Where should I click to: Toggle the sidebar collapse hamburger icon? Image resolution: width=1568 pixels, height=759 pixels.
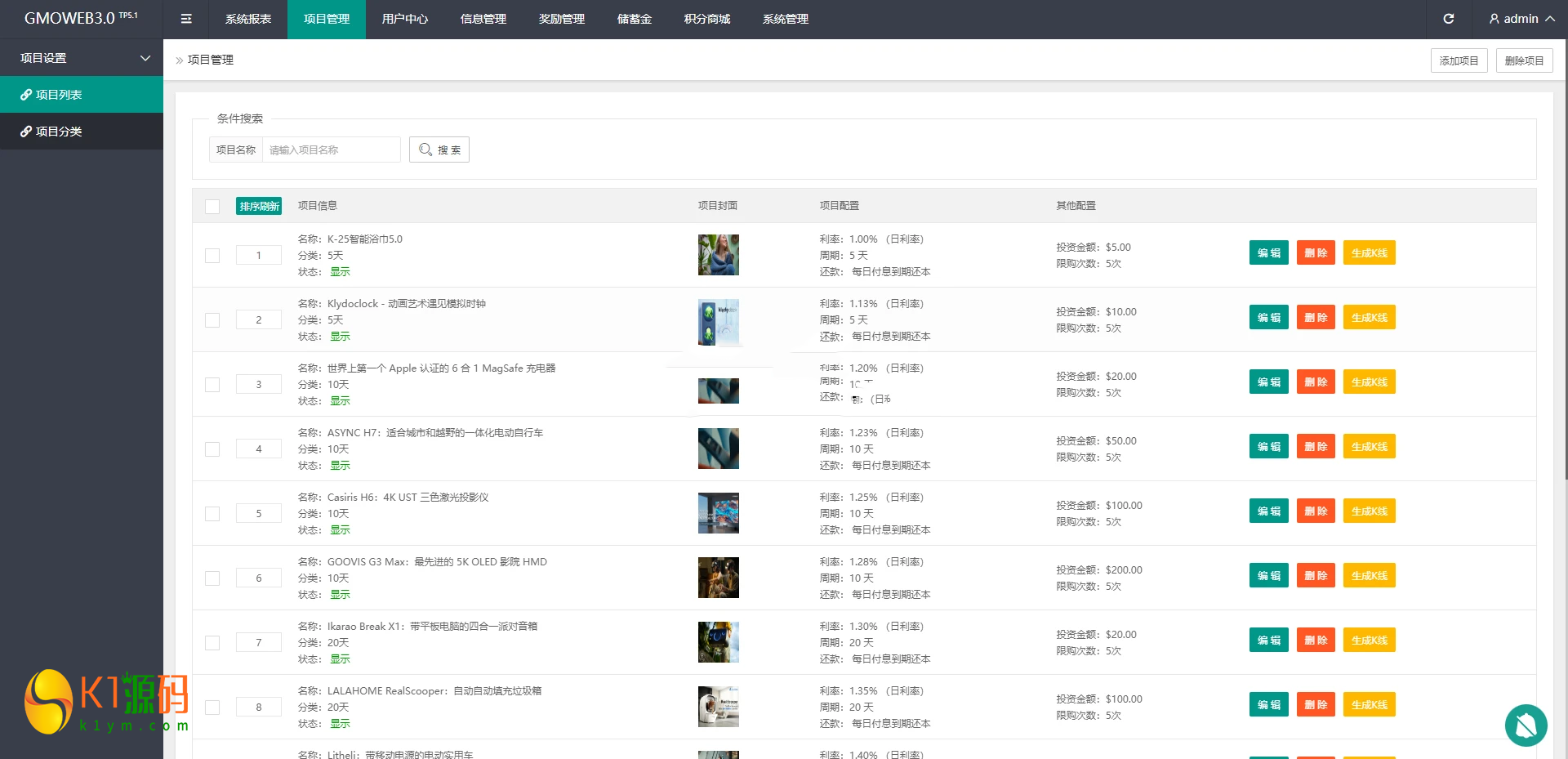[186, 19]
